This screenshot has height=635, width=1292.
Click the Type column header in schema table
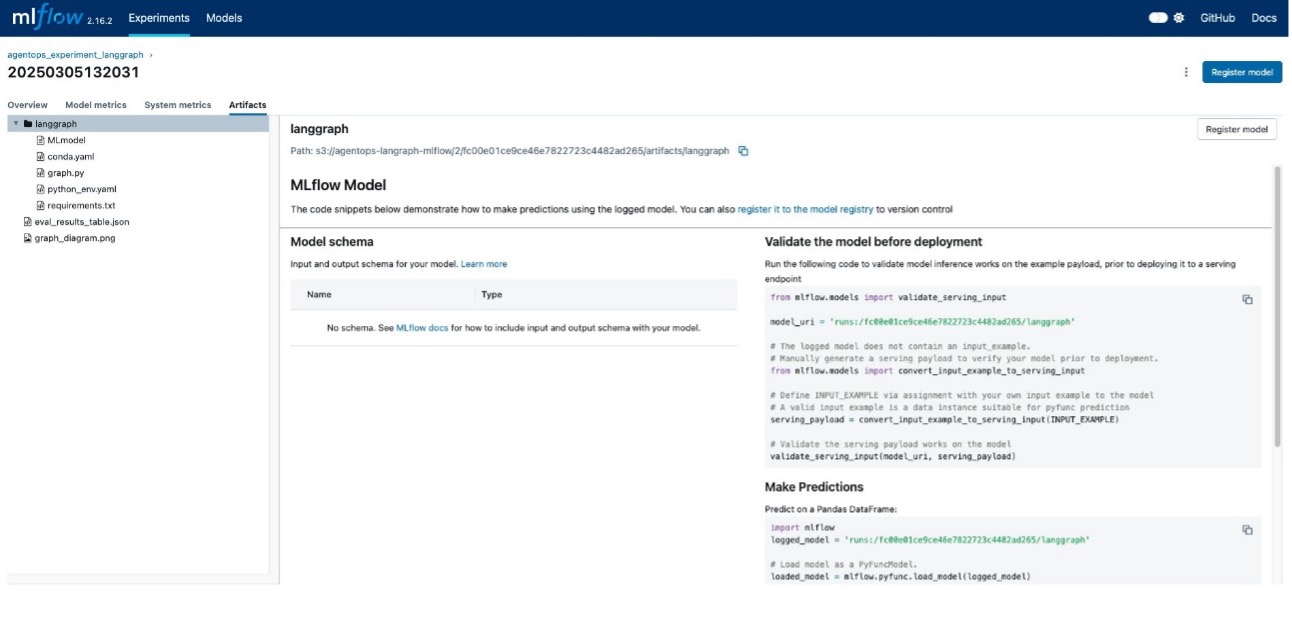point(492,295)
